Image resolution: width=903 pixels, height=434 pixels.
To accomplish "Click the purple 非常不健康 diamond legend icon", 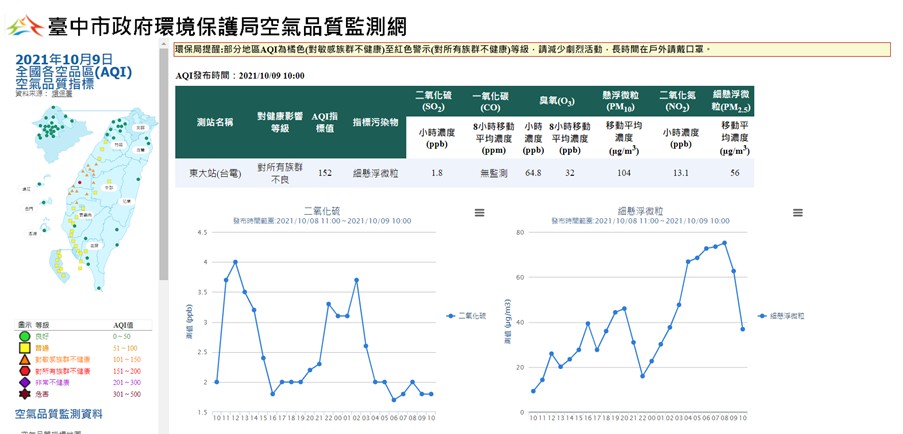I will (x=23, y=382).
